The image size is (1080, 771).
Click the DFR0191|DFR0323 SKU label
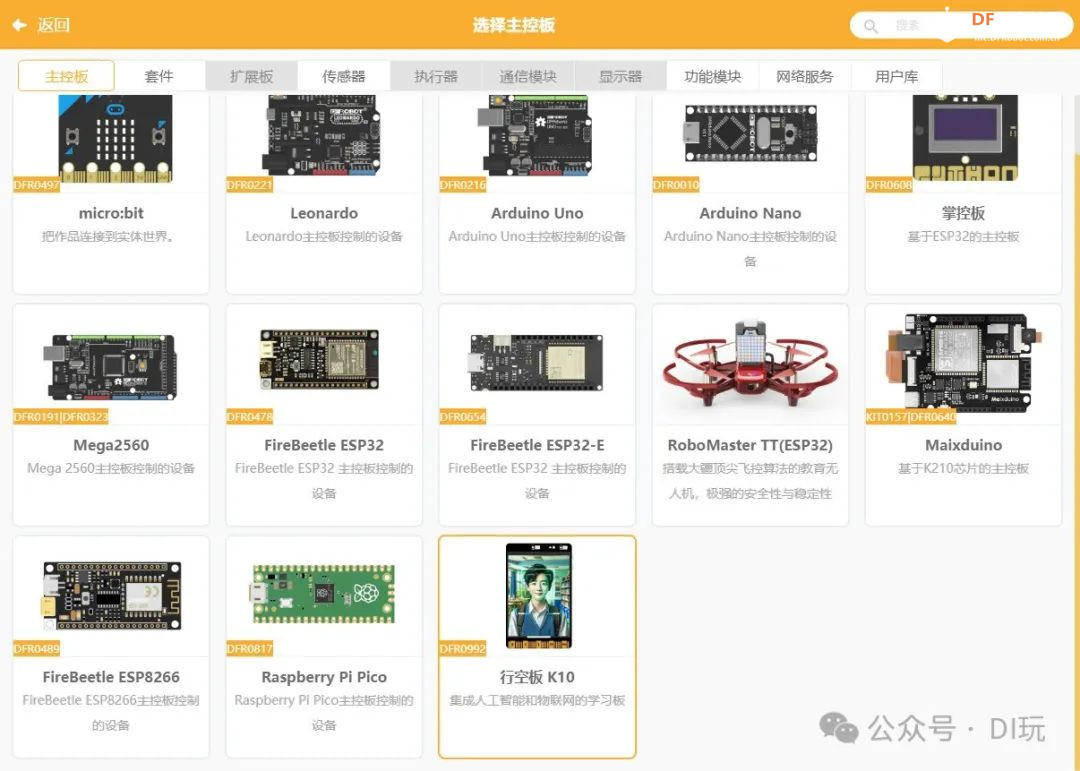pyautogui.click(x=61, y=417)
